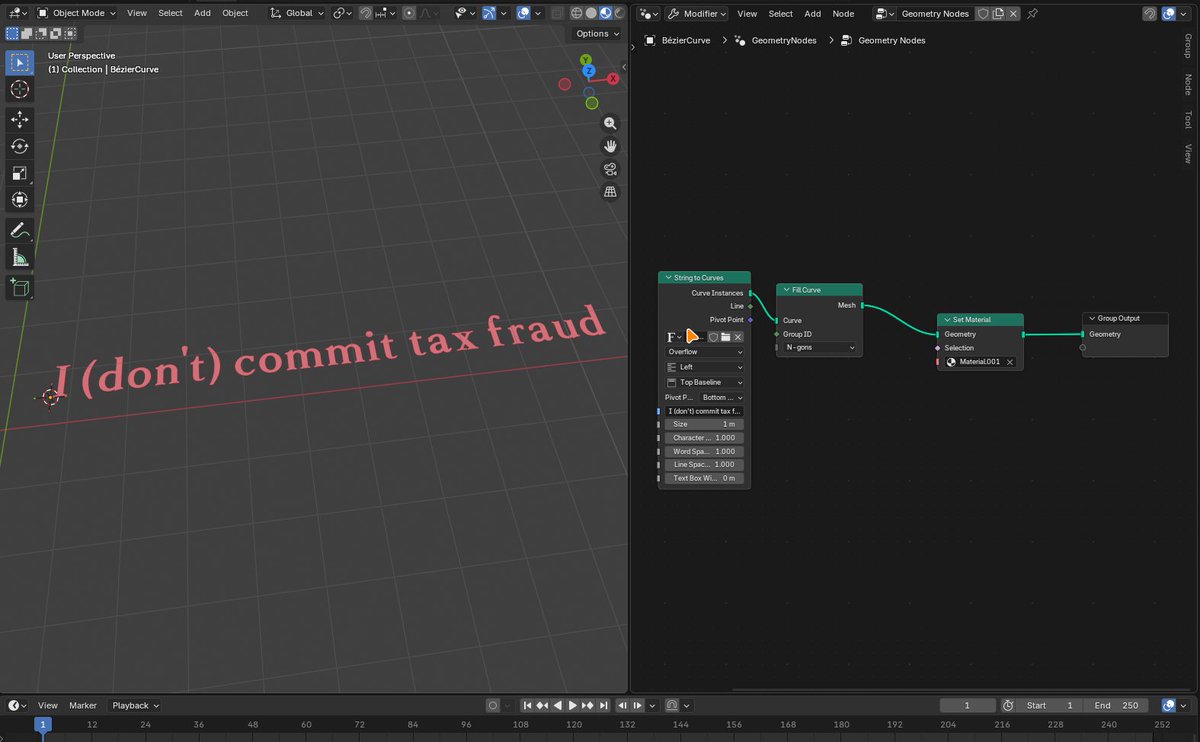Click the string text input field
The width and height of the screenshot is (1200, 742).
coord(703,411)
